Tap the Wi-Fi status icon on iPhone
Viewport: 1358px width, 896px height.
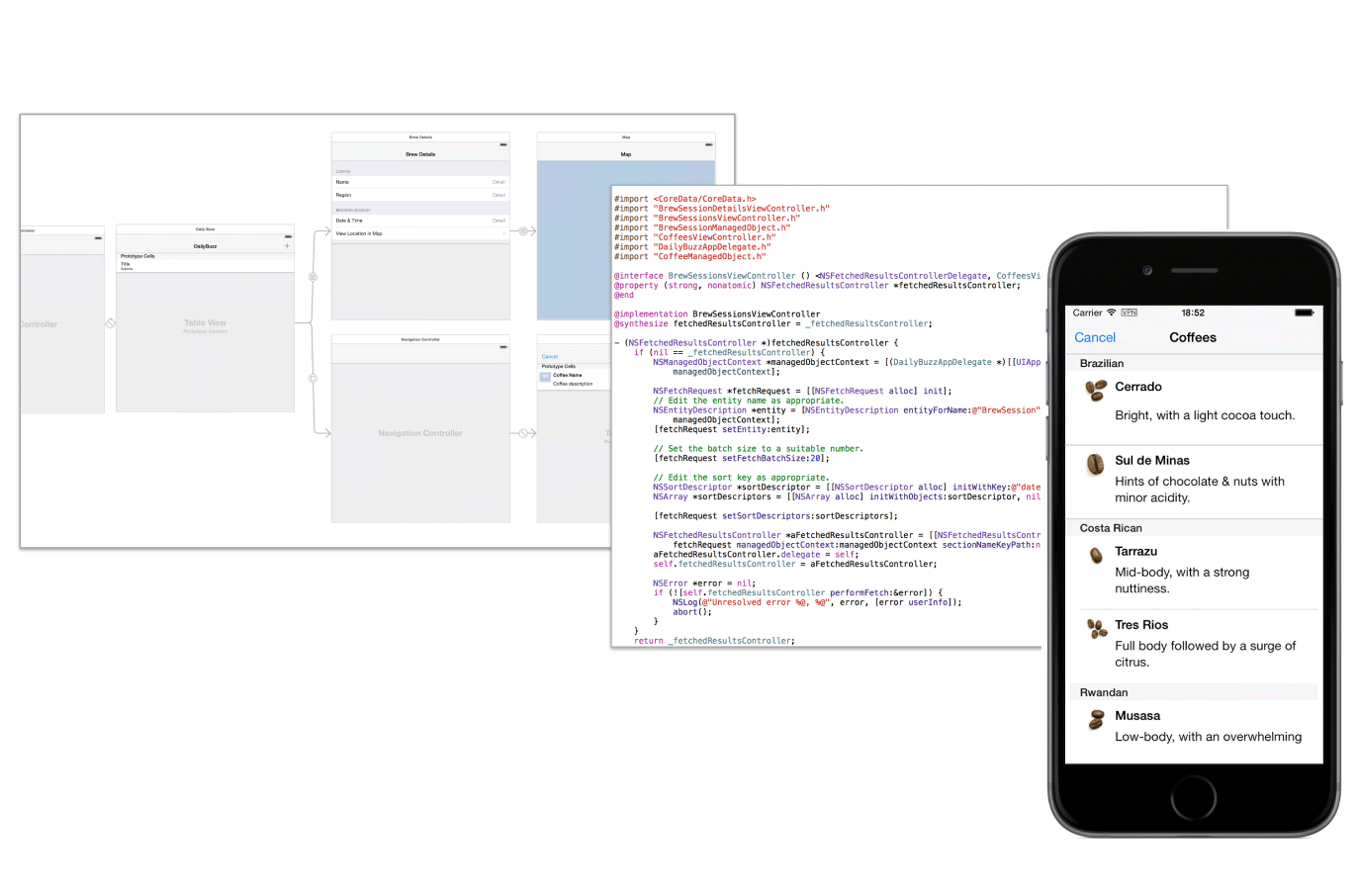(1111, 313)
